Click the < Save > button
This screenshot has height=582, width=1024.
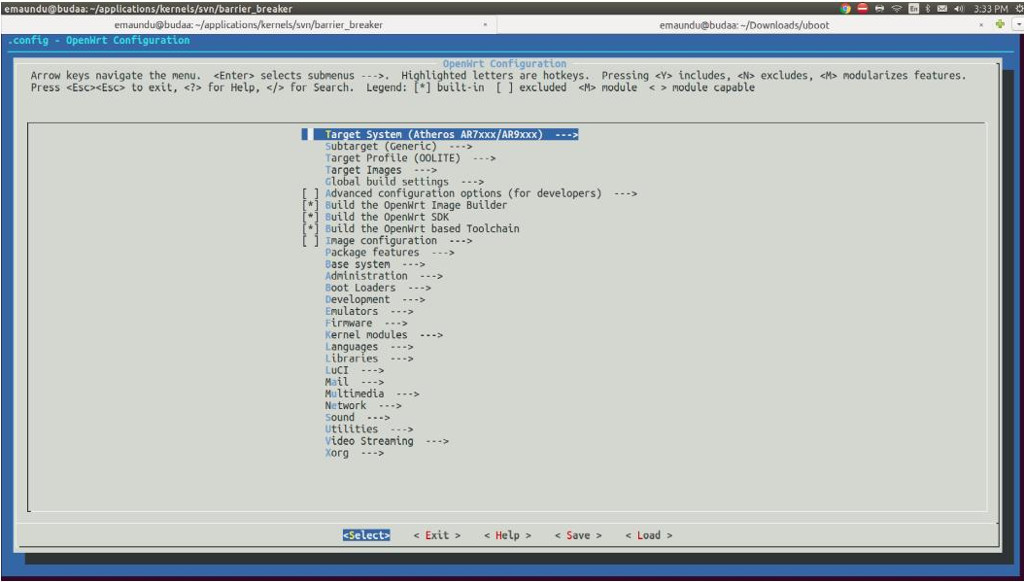[x=578, y=535]
